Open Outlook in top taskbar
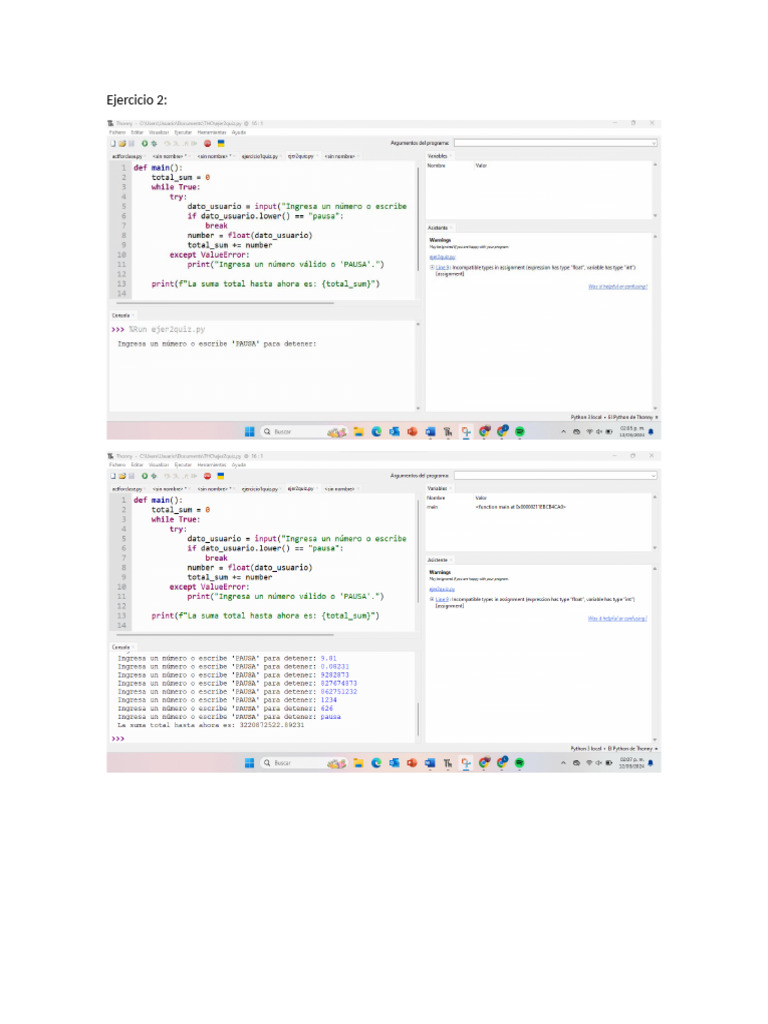The height and width of the screenshot is (1024, 768). coord(394,432)
